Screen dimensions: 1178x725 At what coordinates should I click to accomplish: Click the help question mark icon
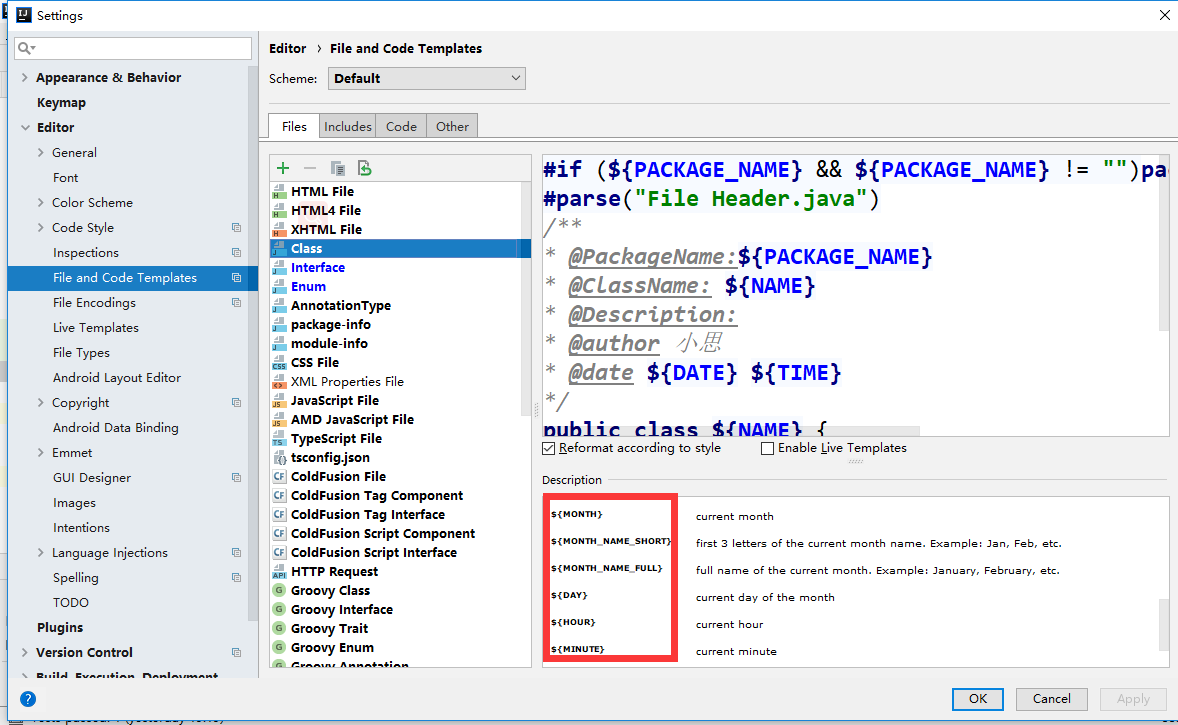tap(28, 699)
